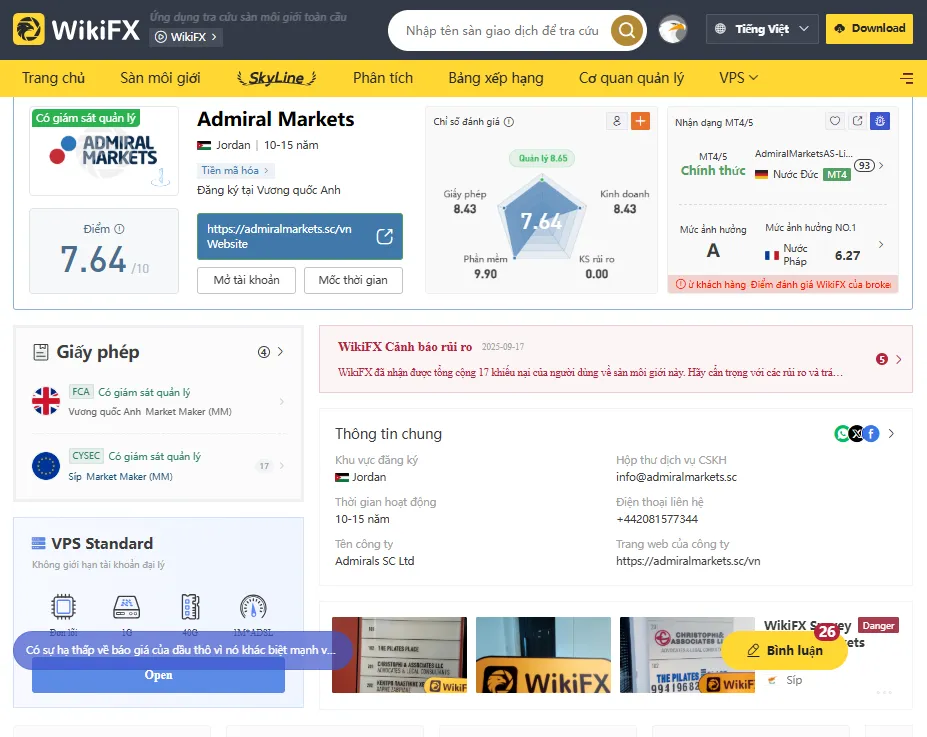
Task: Click the EU flag CYSEC icon
Action: (x=46, y=466)
